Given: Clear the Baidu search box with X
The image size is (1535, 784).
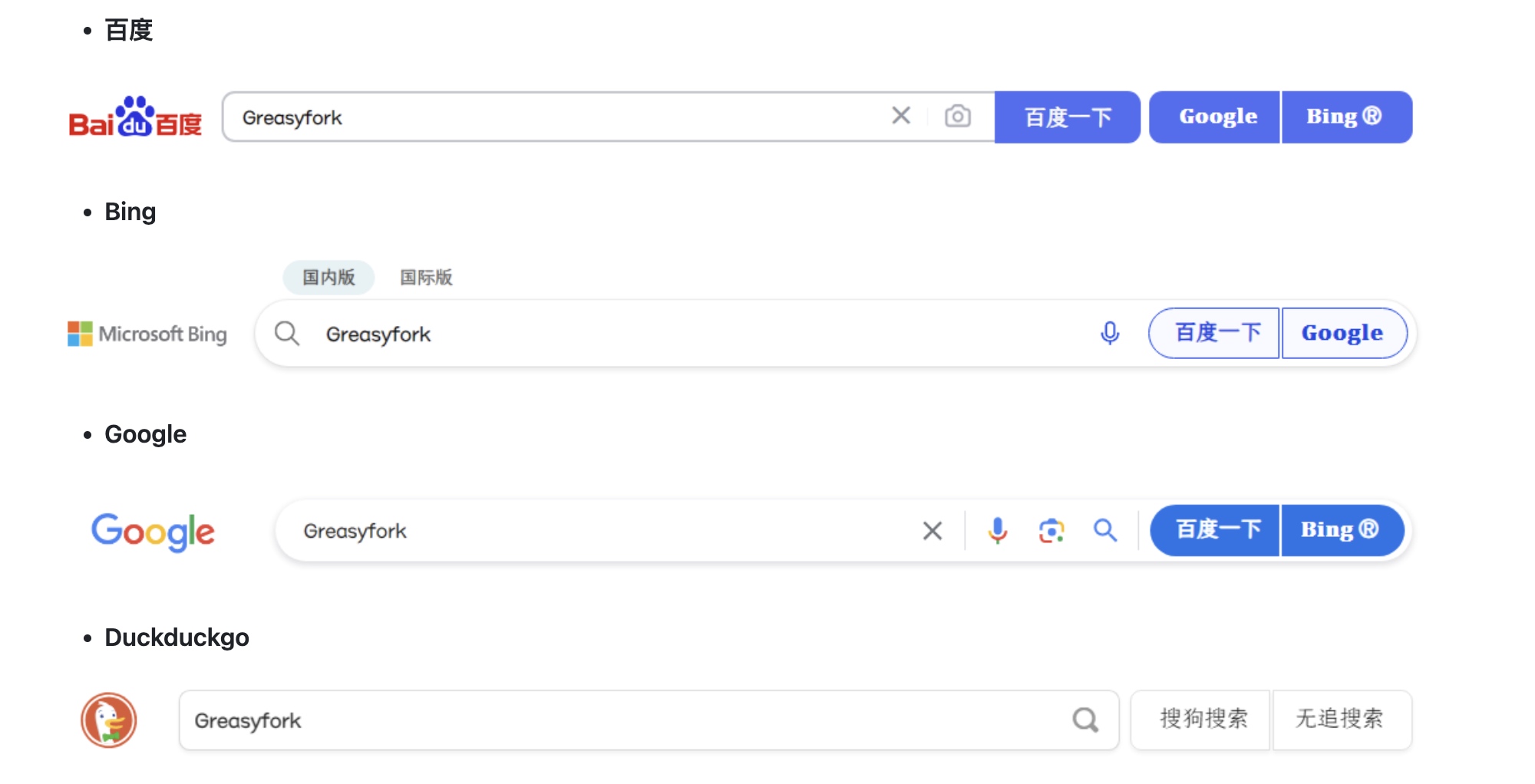Looking at the screenshot, I should (901, 116).
